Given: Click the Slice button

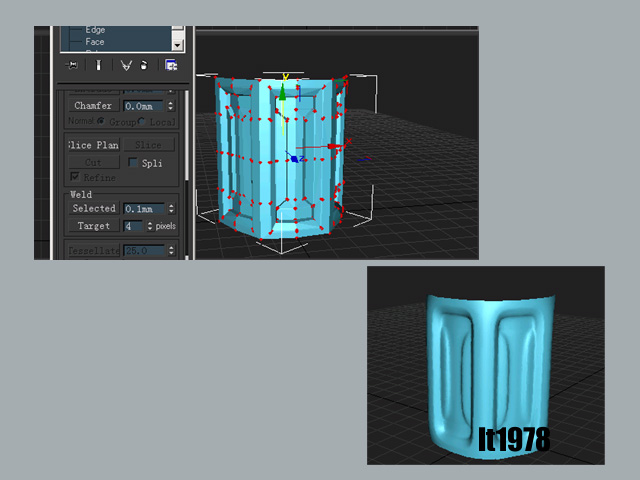Looking at the screenshot, I should [149, 145].
